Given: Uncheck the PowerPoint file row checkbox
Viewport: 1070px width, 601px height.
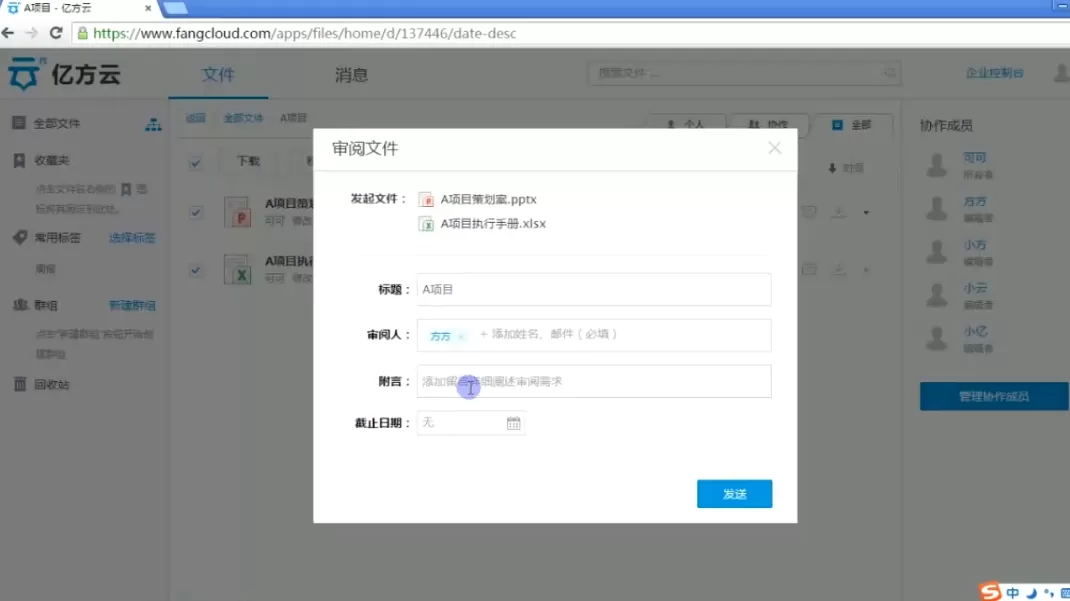Looking at the screenshot, I should point(195,212).
